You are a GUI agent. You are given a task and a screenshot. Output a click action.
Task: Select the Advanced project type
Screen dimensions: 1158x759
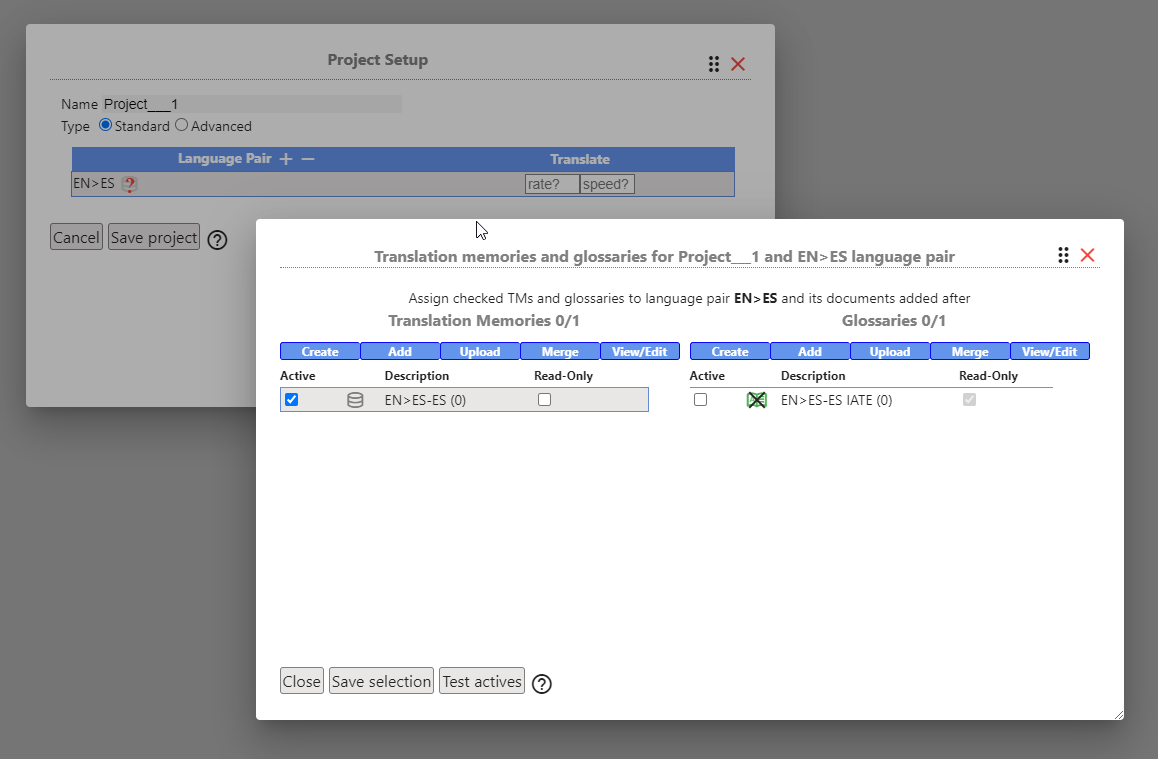tap(182, 125)
